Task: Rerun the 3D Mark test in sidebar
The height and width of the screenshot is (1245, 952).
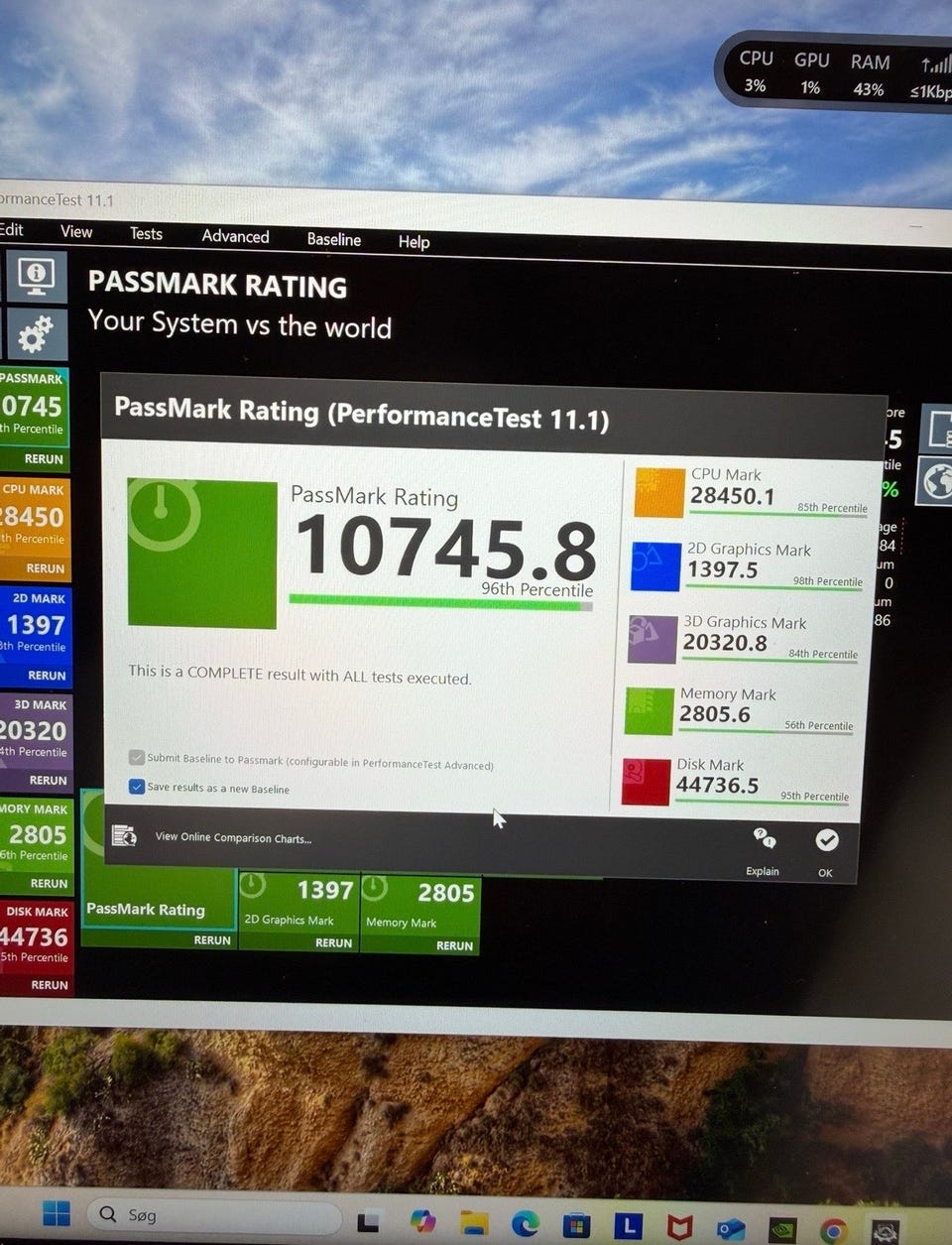Action: click(48, 780)
